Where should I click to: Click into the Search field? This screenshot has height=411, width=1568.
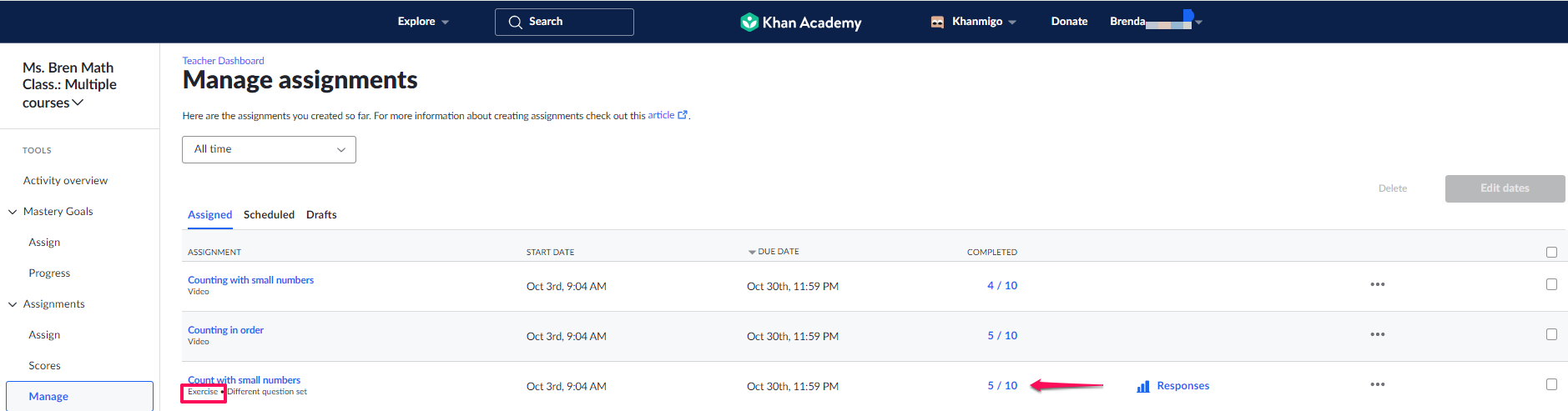(564, 23)
